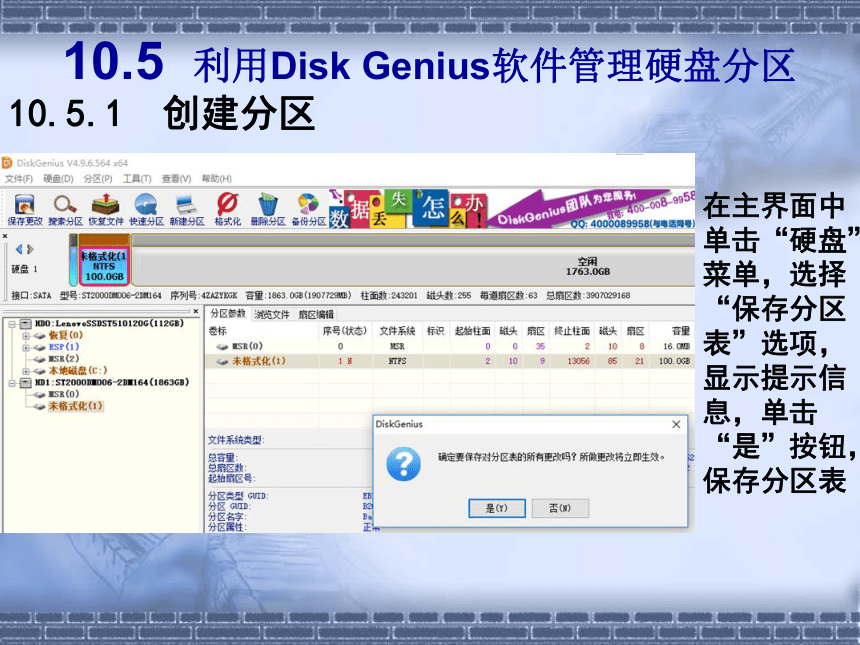Select MSR(0) row in partition table

[x=449, y=347]
